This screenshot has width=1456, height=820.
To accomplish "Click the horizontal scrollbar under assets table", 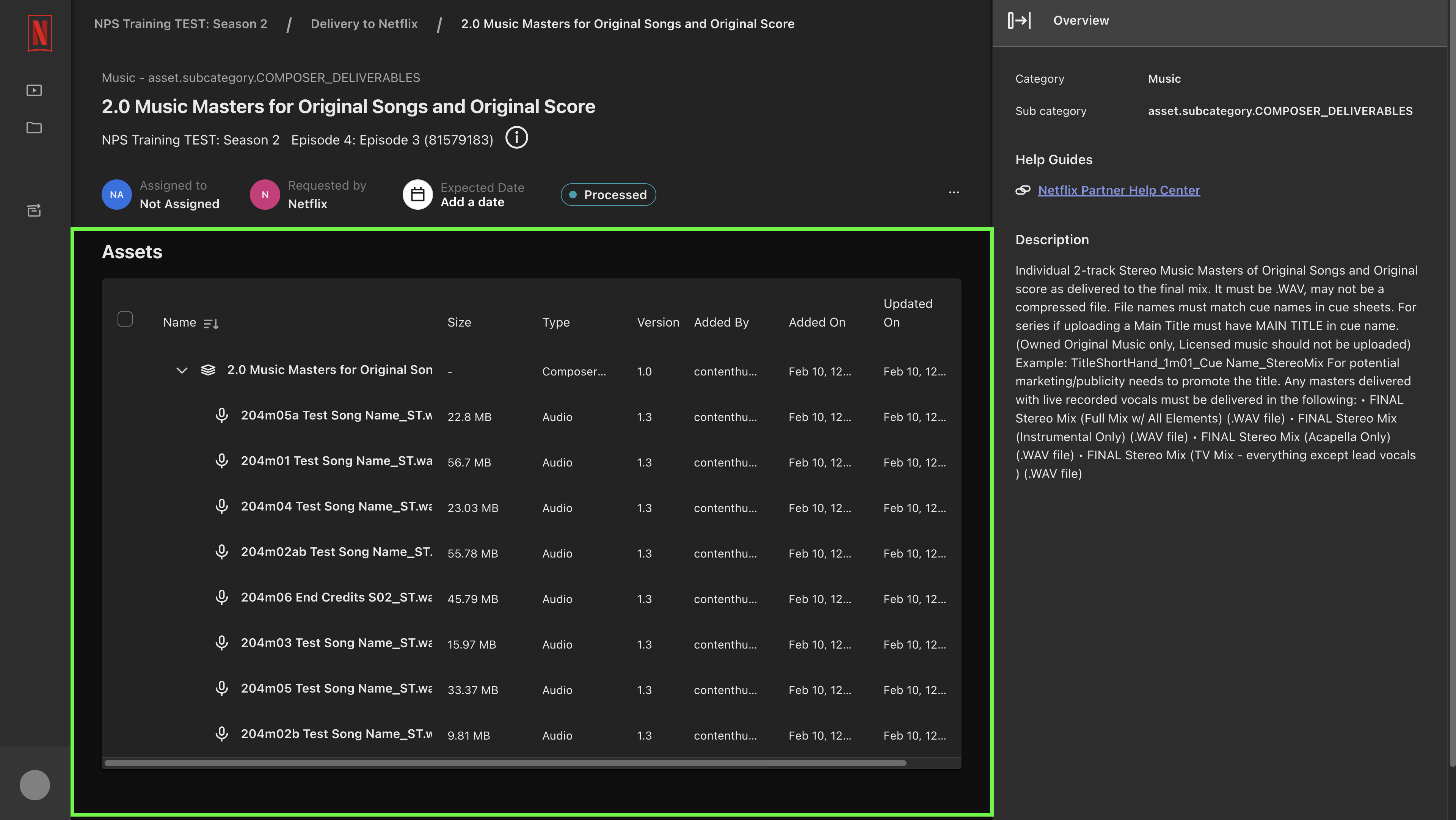I will click(505, 763).
